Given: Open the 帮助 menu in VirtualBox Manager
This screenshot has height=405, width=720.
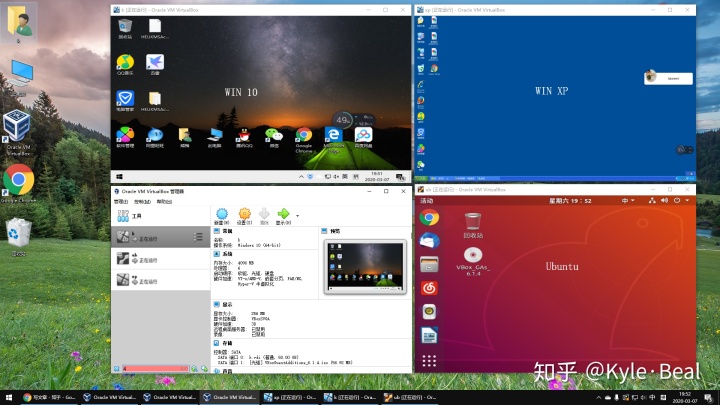Looking at the screenshot, I should point(164,202).
